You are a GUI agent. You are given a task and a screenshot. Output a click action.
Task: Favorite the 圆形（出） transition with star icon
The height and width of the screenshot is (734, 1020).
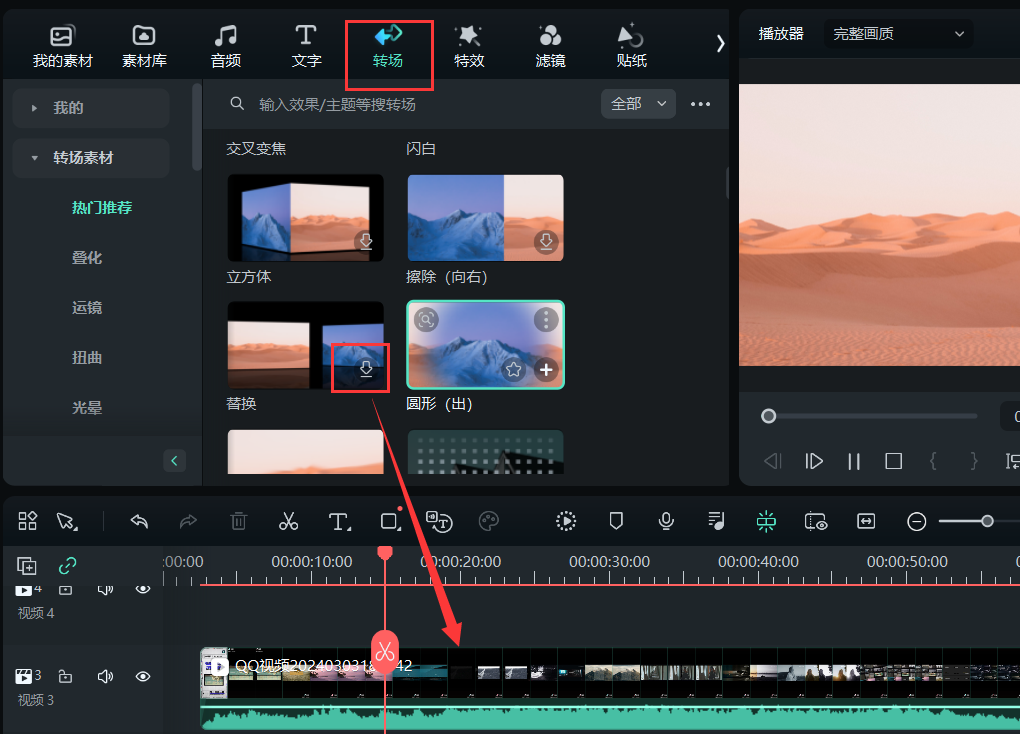pyautogui.click(x=513, y=370)
